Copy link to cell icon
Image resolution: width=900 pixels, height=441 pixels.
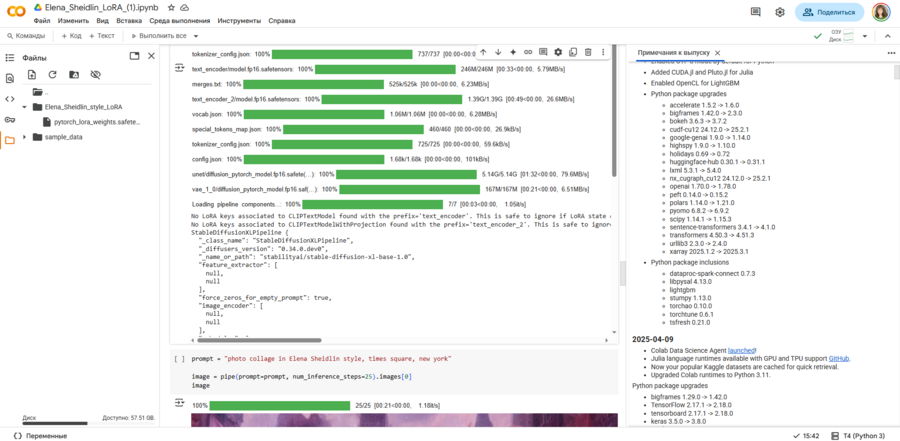(528, 52)
